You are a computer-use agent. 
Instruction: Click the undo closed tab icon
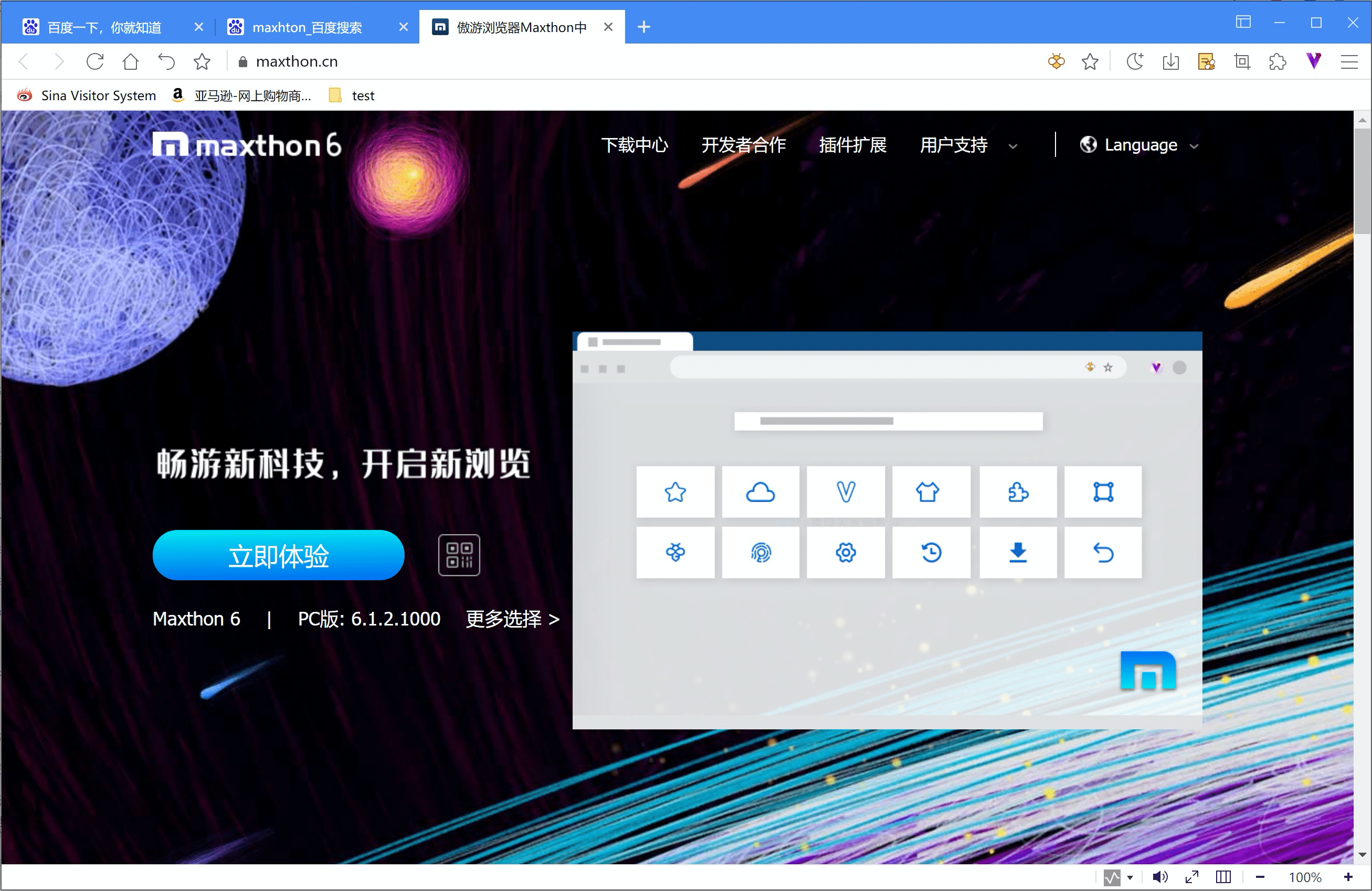point(166,62)
